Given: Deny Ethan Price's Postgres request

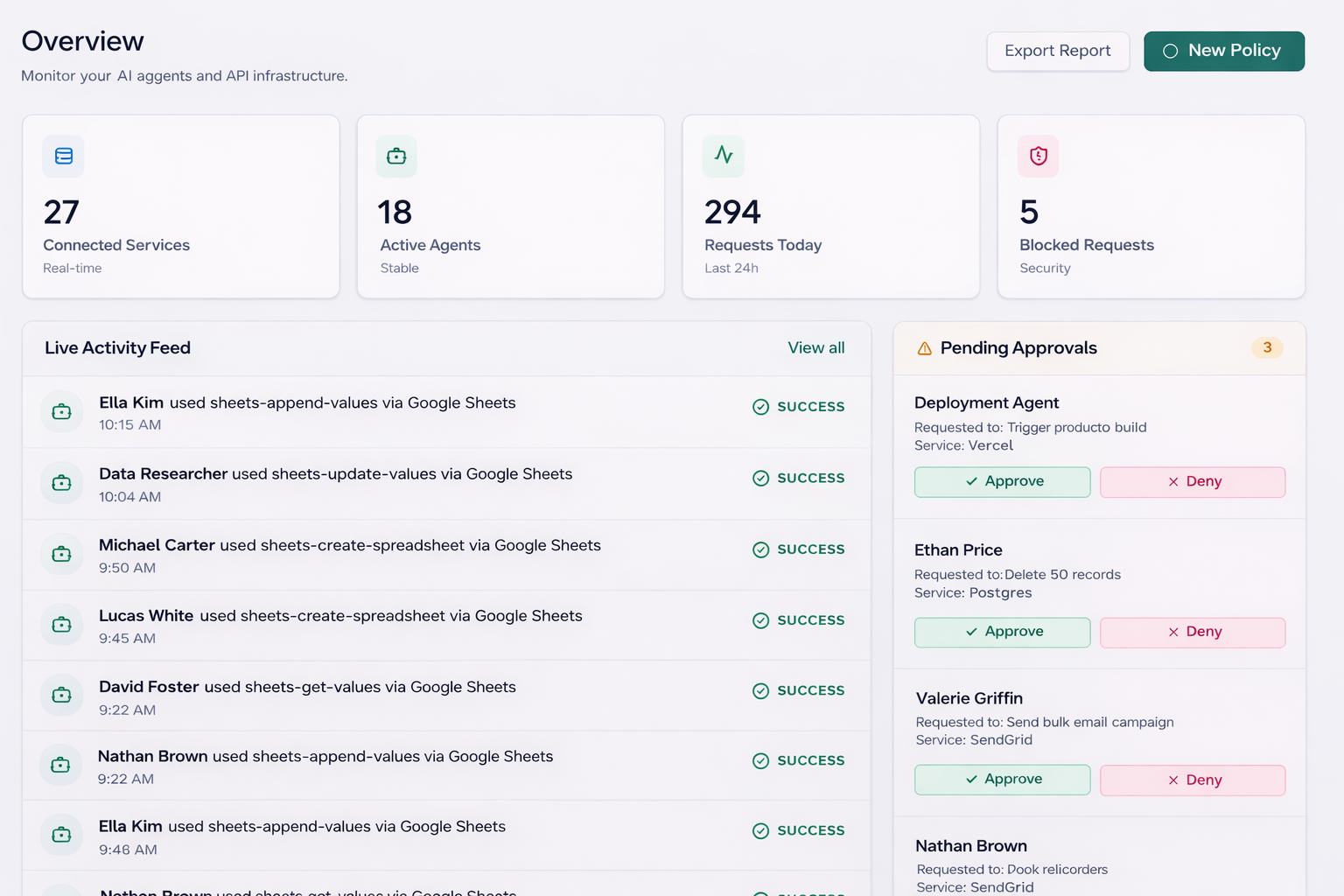Looking at the screenshot, I should point(1192,633).
